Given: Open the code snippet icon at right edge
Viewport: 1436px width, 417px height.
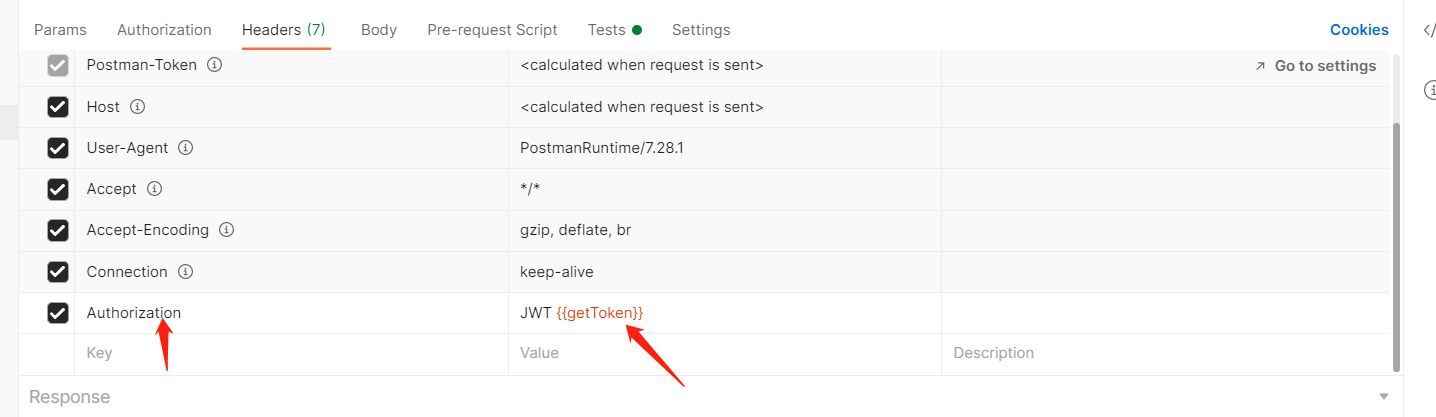Looking at the screenshot, I should click(1429, 30).
